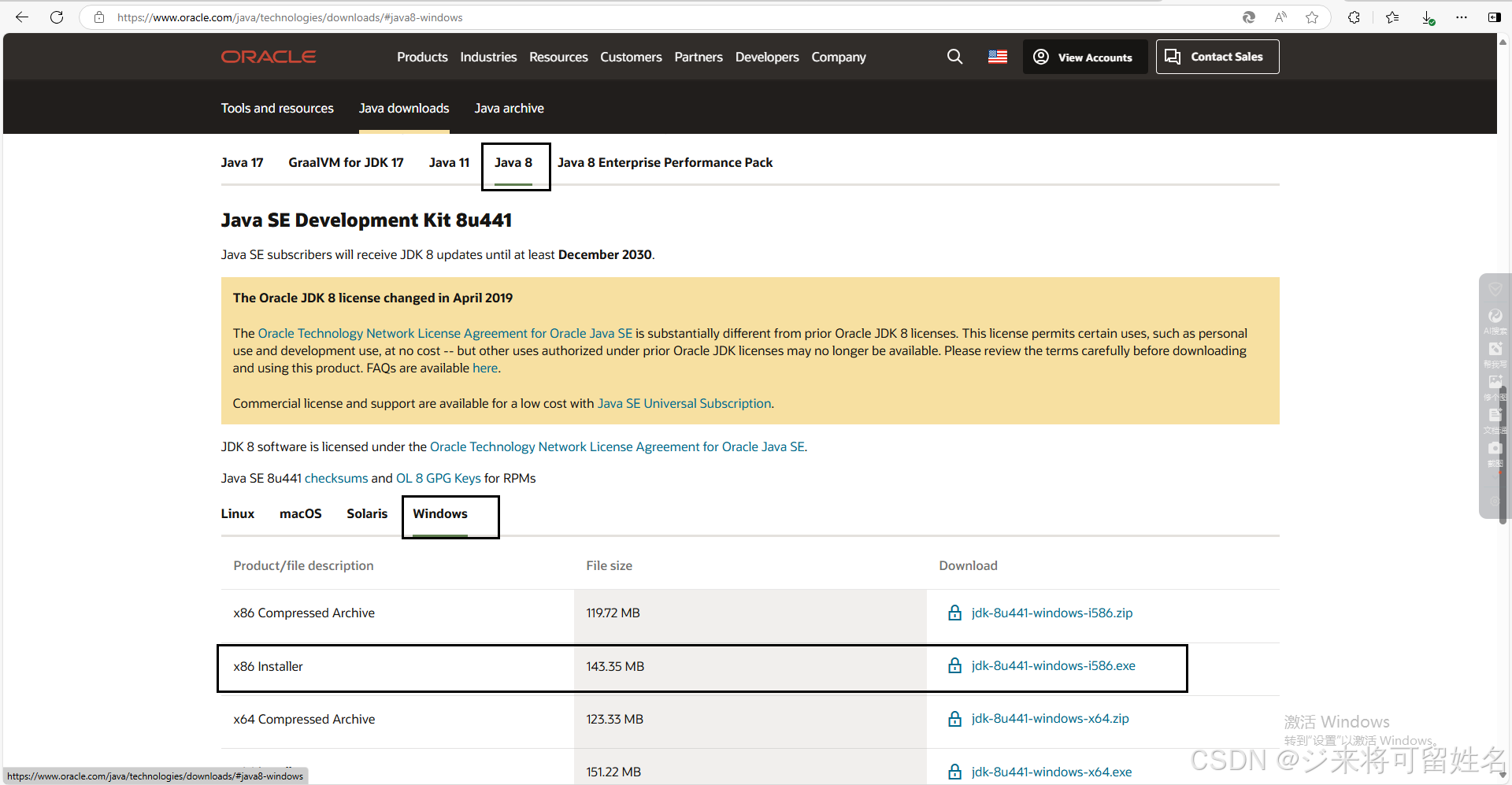Go back using browser back arrow
This screenshot has height=785, width=1512.
(x=22, y=17)
